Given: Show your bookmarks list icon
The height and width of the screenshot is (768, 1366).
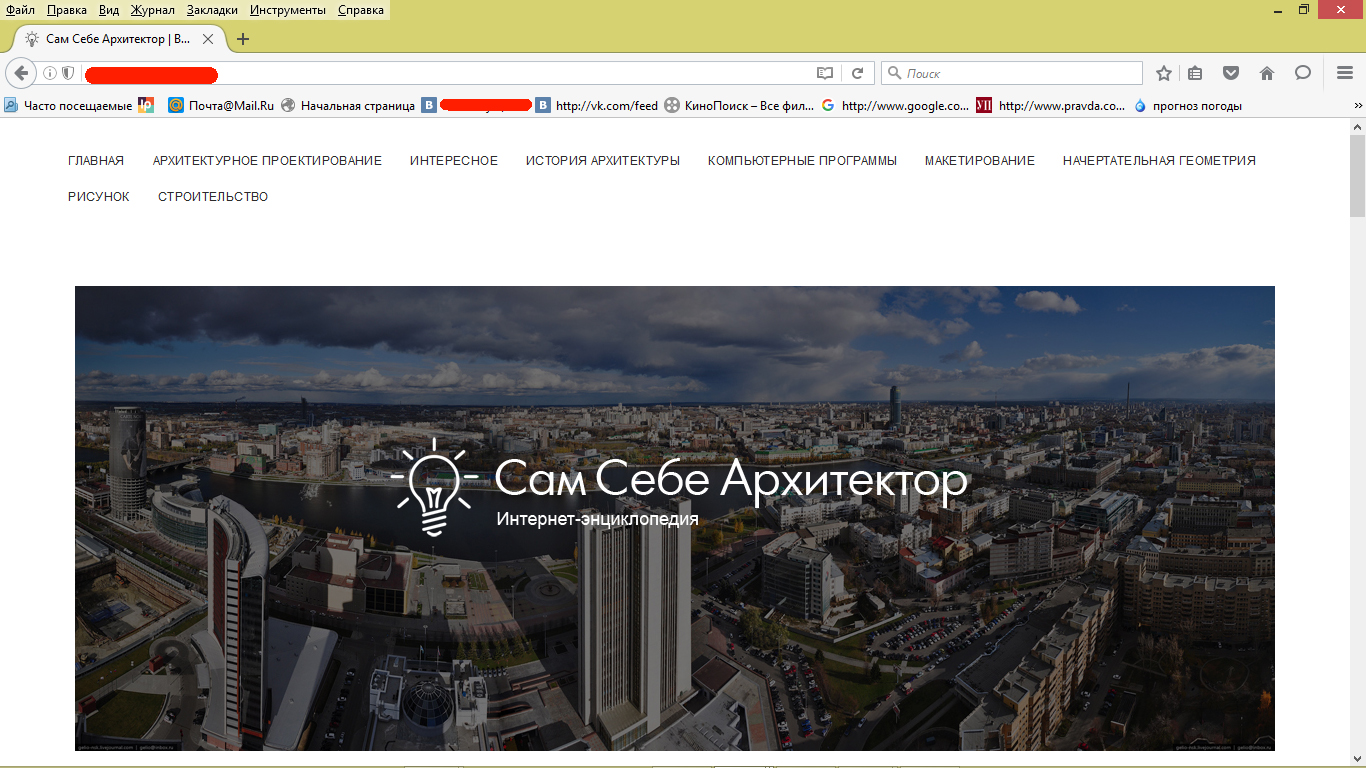Looking at the screenshot, I should click(1195, 73).
